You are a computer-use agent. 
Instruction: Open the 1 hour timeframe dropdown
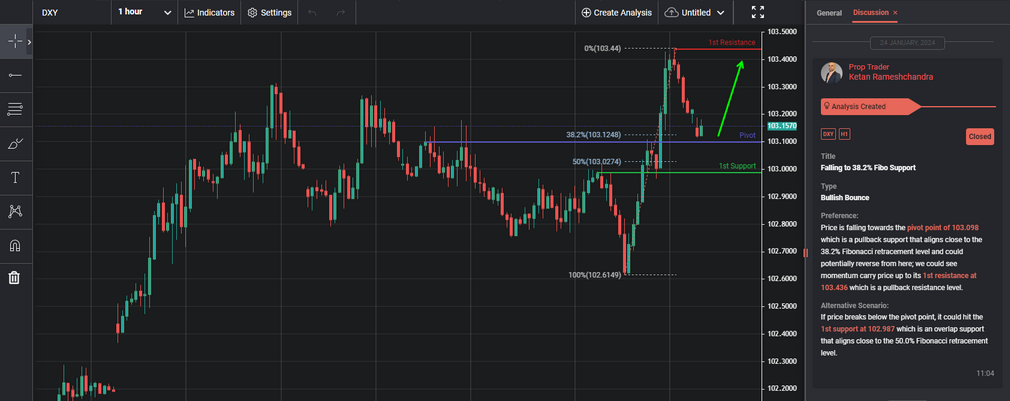pyautogui.click(x=144, y=12)
